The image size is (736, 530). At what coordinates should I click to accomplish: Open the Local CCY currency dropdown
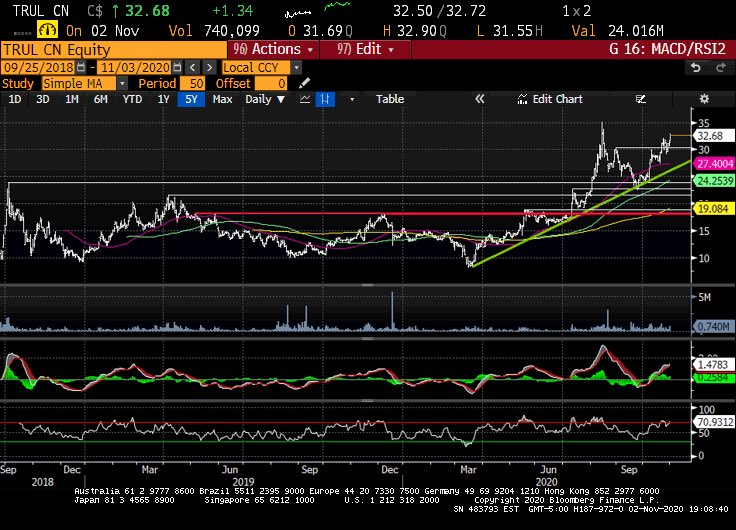pyautogui.click(x=296, y=68)
